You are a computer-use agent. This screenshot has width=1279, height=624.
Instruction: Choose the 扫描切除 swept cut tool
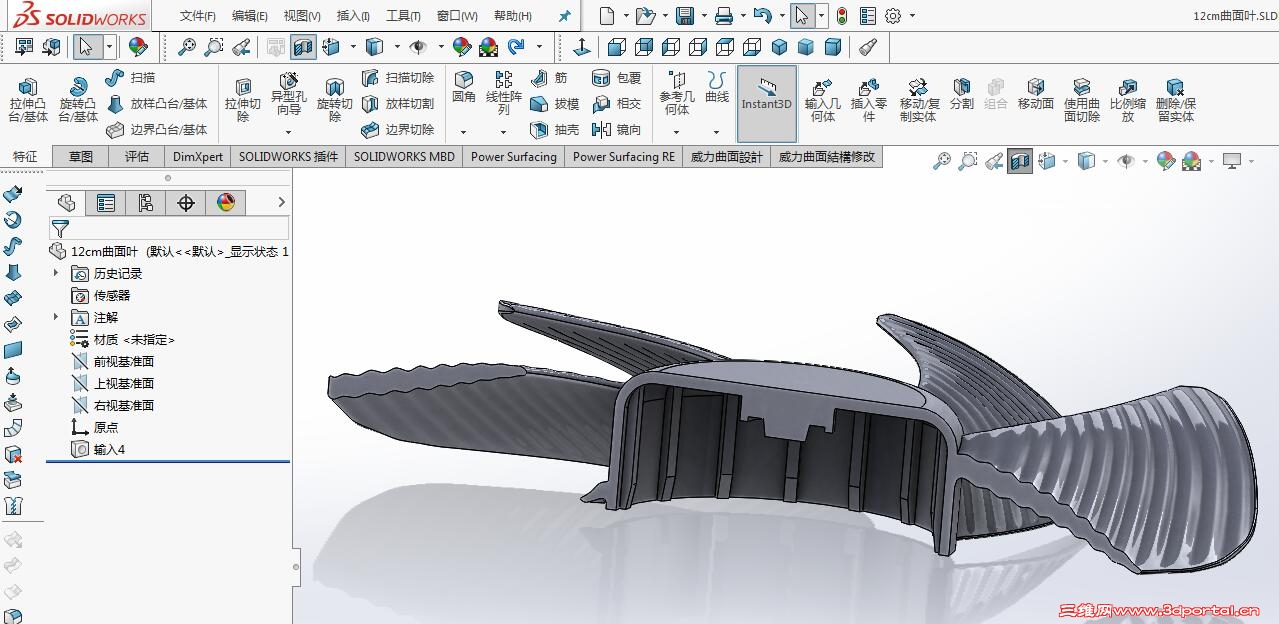398,78
